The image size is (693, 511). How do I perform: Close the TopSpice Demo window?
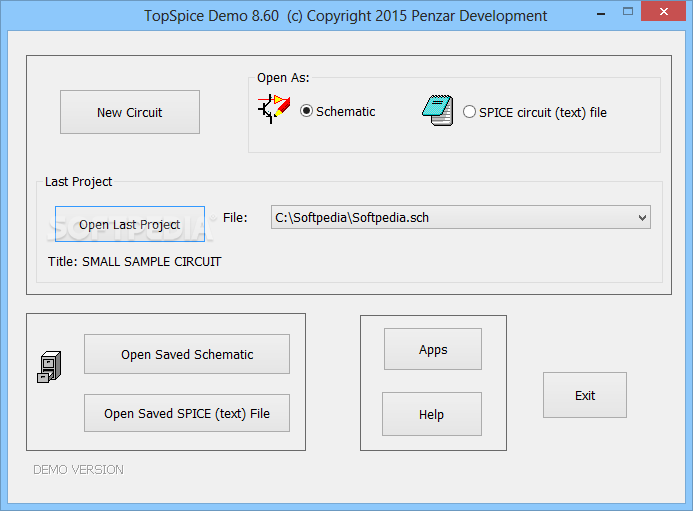pyautogui.click(x=664, y=11)
